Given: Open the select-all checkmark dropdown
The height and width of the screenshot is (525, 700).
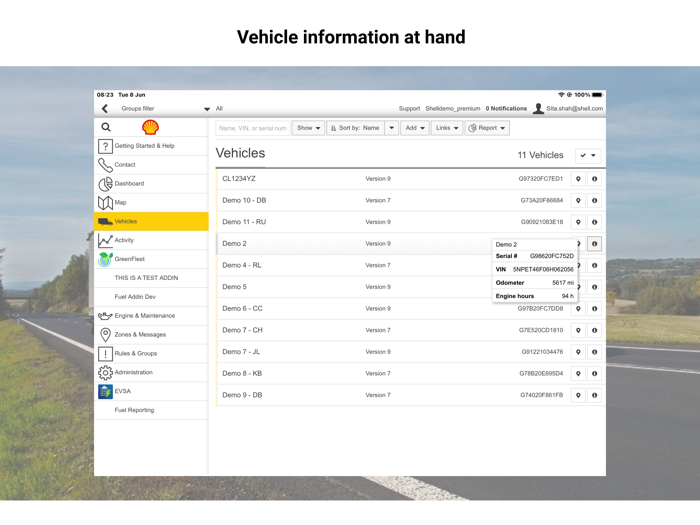Looking at the screenshot, I should 588,155.
